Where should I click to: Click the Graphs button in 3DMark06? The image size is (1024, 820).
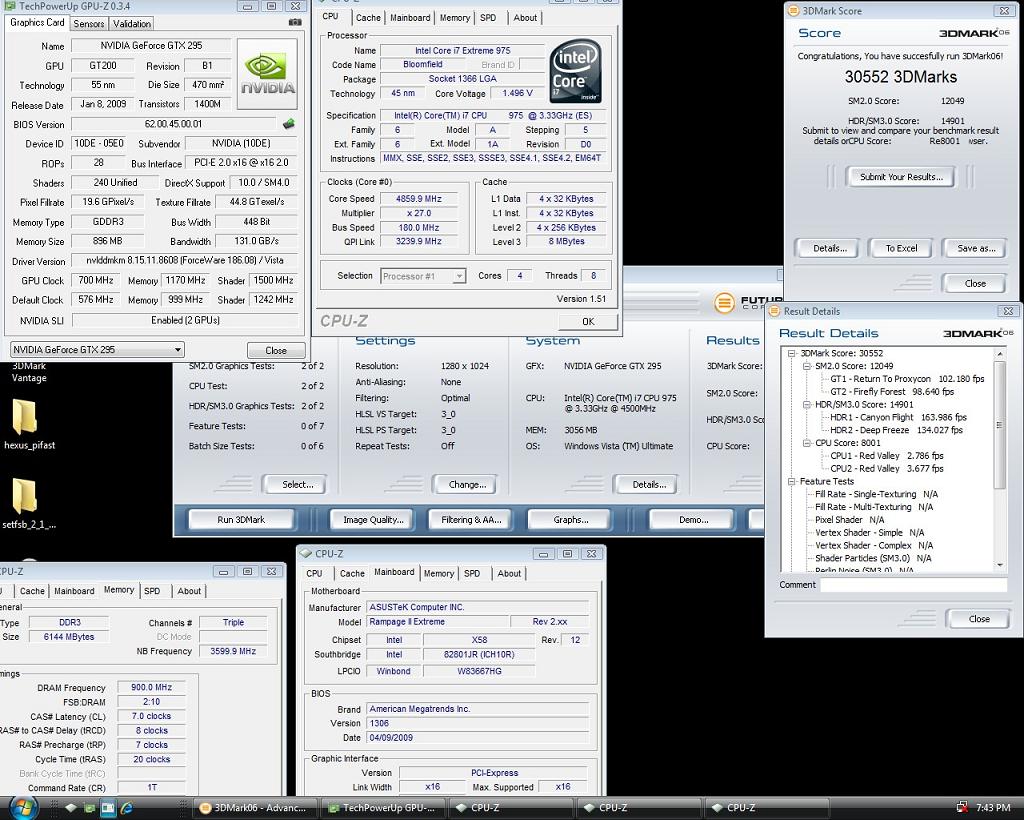coord(570,520)
